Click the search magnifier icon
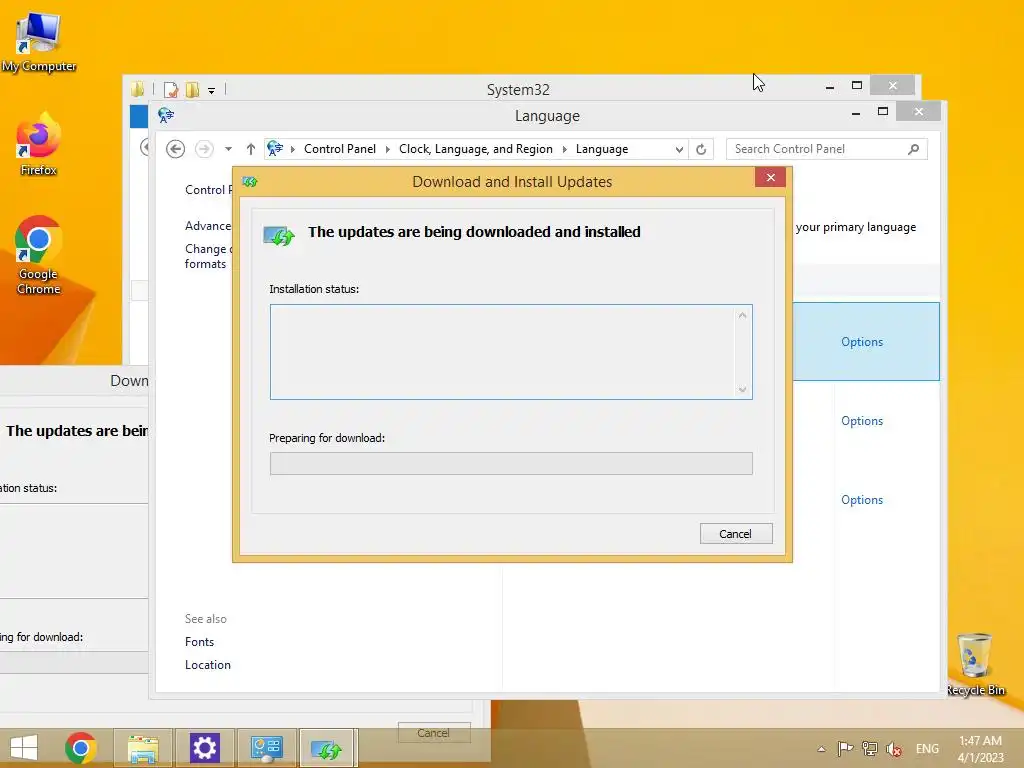This screenshot has width=1024, height=768. [914, 149]
